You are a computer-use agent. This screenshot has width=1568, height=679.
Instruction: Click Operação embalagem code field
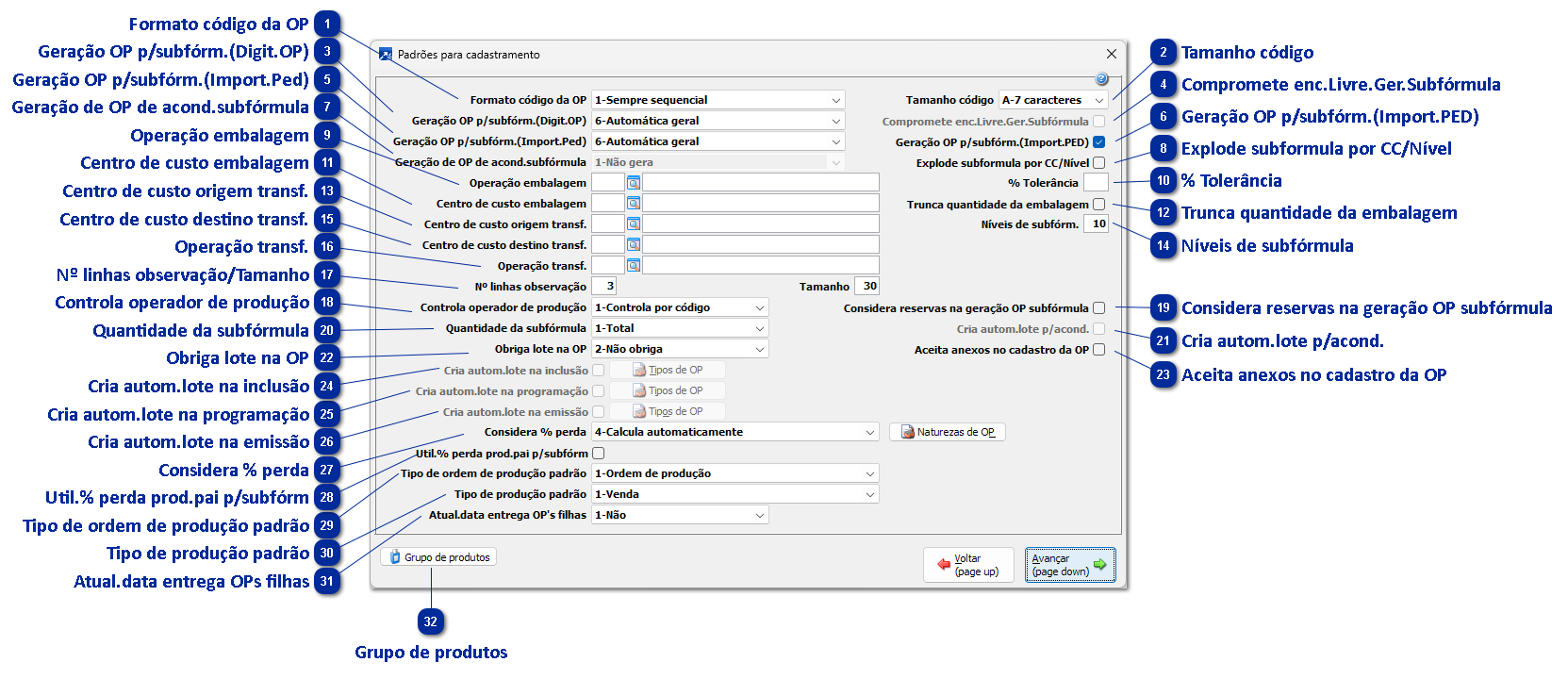608,183
